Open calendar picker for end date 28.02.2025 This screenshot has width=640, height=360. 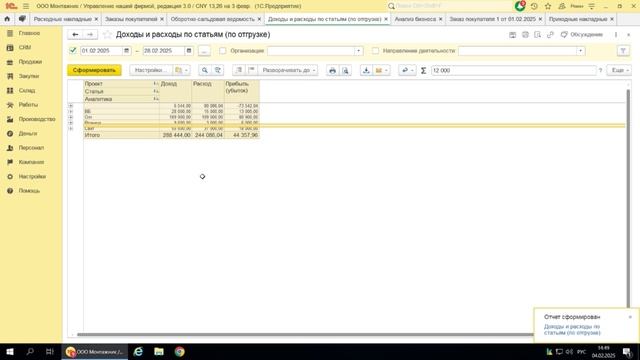[x=189, y=51]
